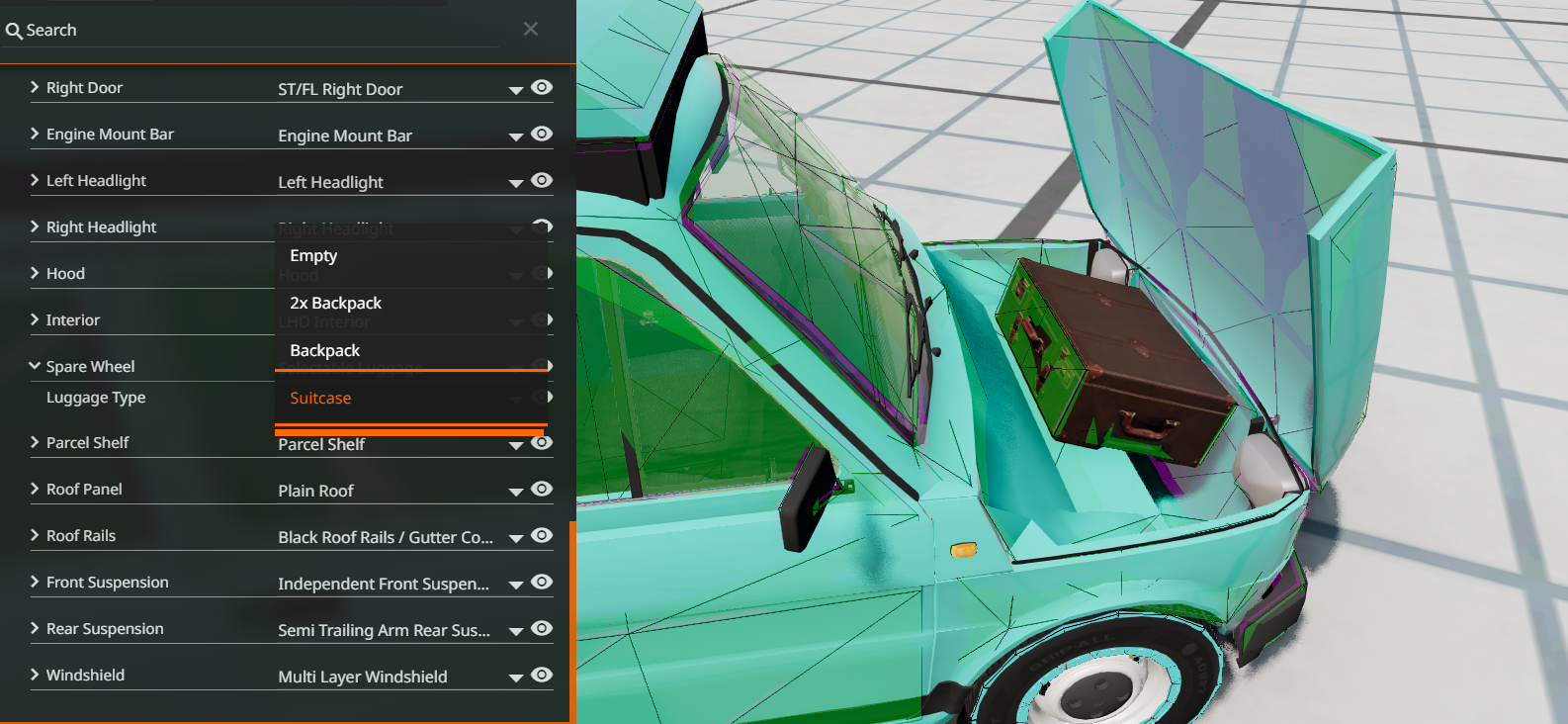Expand the Parcel Shelf chevron
The width and height of the screenshot is (1568, 724).
coord(35,442)
